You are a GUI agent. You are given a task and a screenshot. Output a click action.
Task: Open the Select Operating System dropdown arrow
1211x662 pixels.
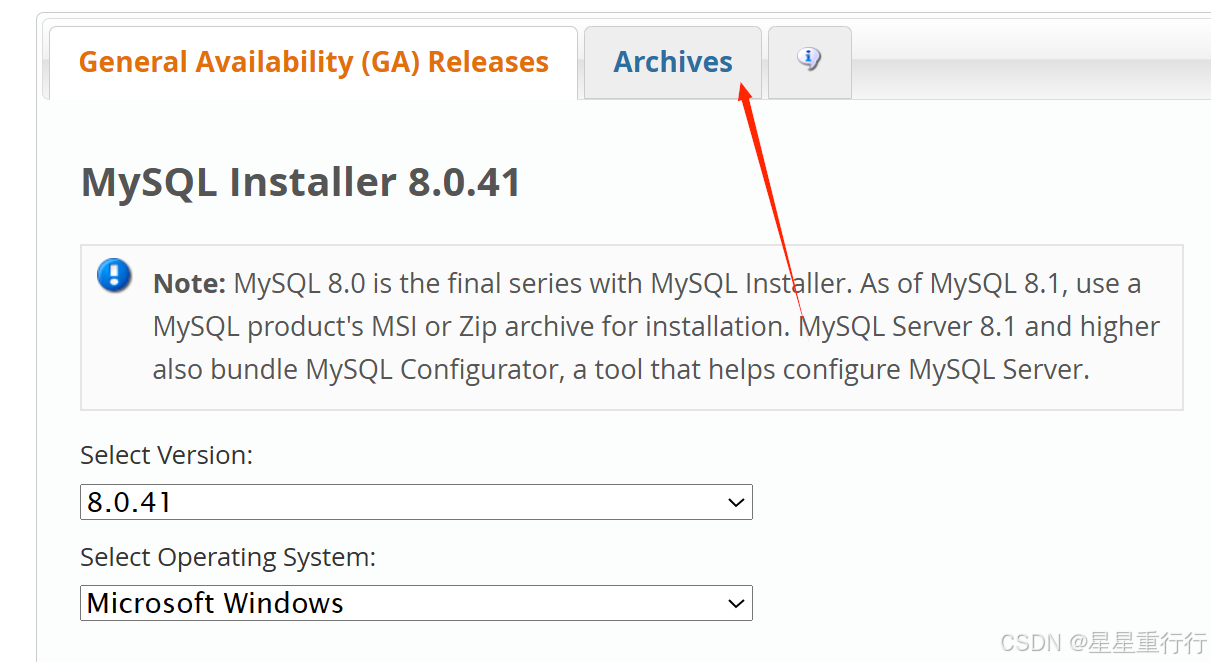[736, 603]
